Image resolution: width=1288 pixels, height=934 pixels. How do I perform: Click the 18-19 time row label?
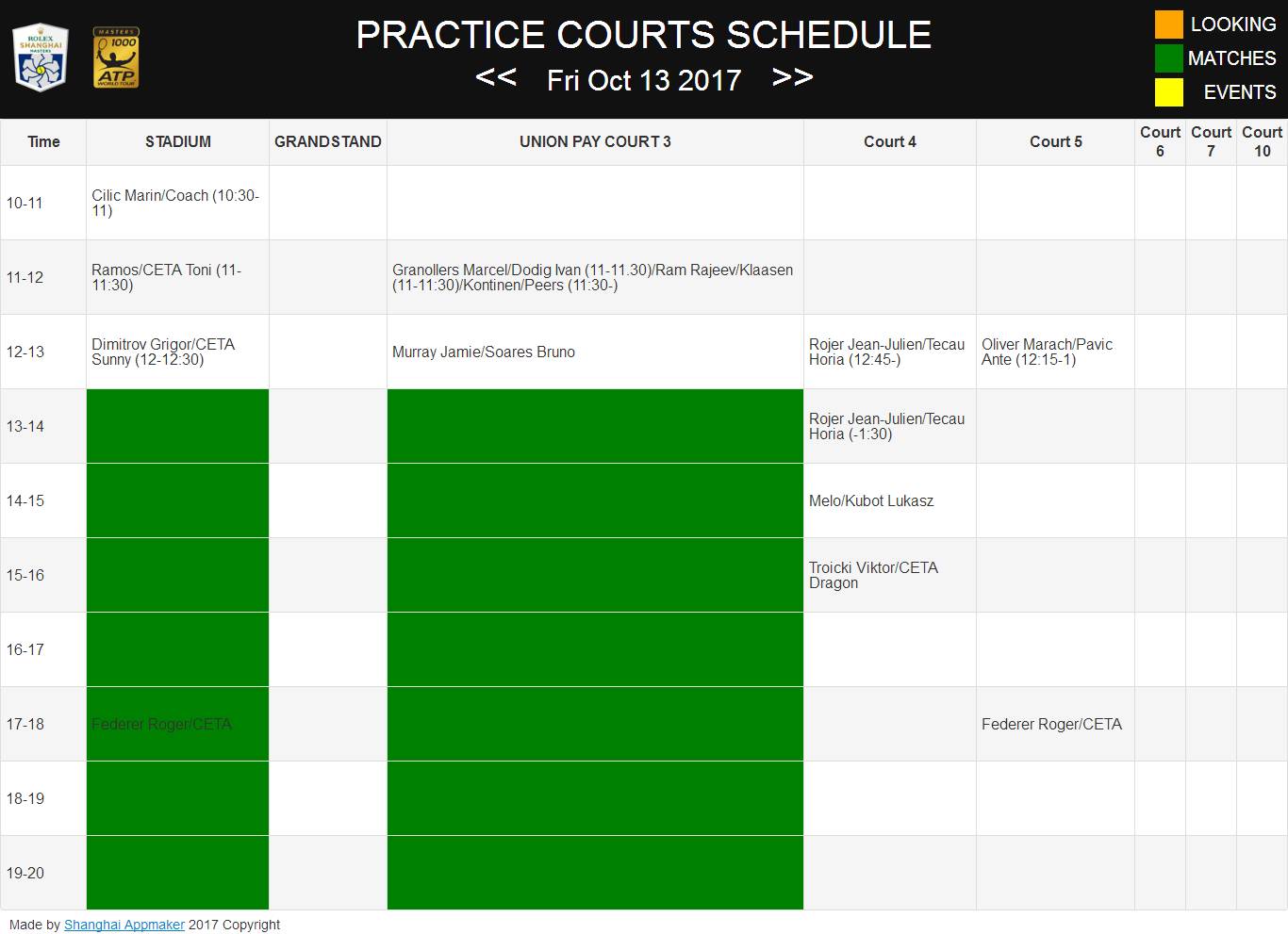[25, 798]
